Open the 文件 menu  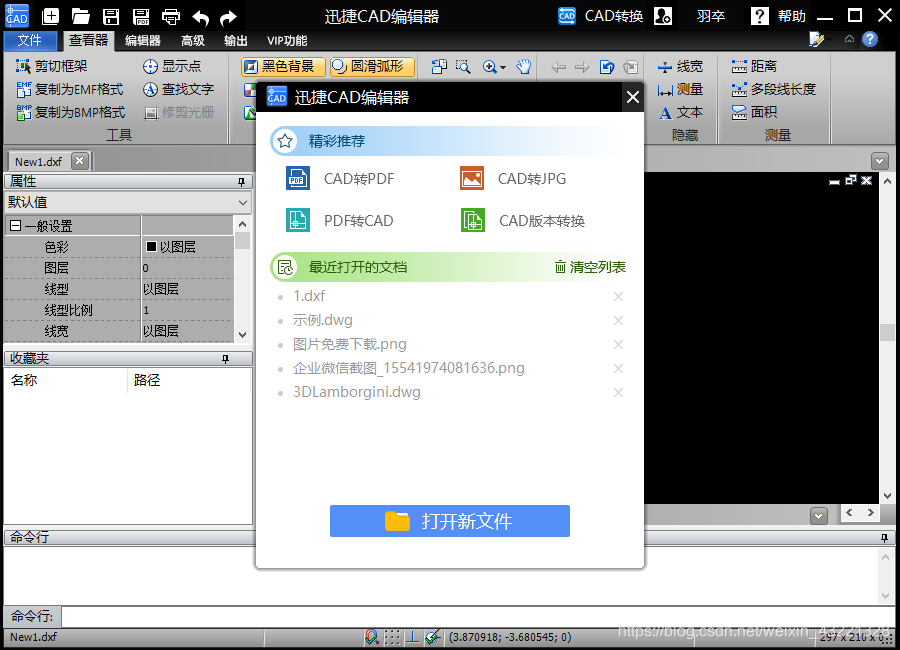pos(30,40)
